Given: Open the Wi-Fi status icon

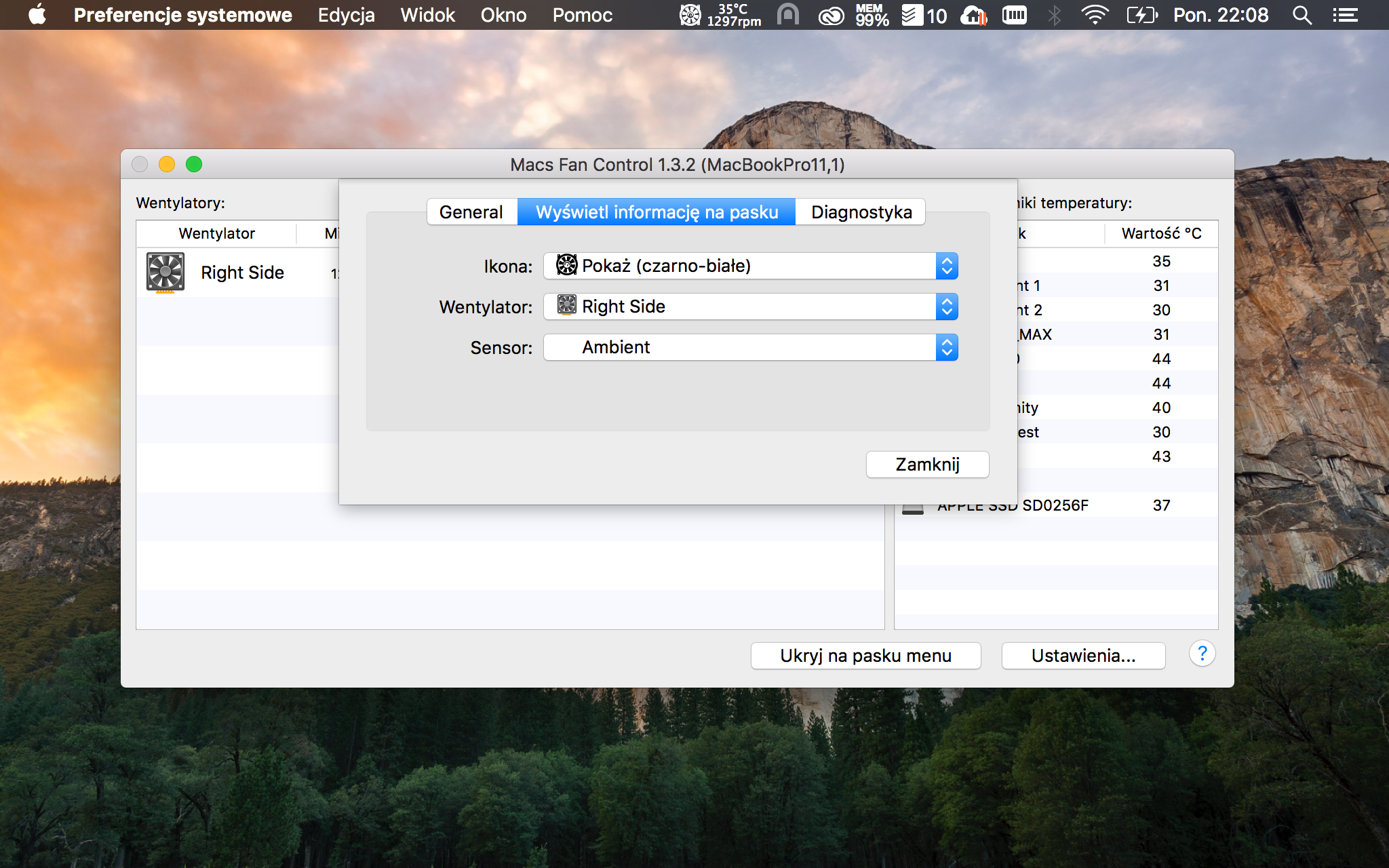Looking at the screenshot, I should [x=1095, y=15].
